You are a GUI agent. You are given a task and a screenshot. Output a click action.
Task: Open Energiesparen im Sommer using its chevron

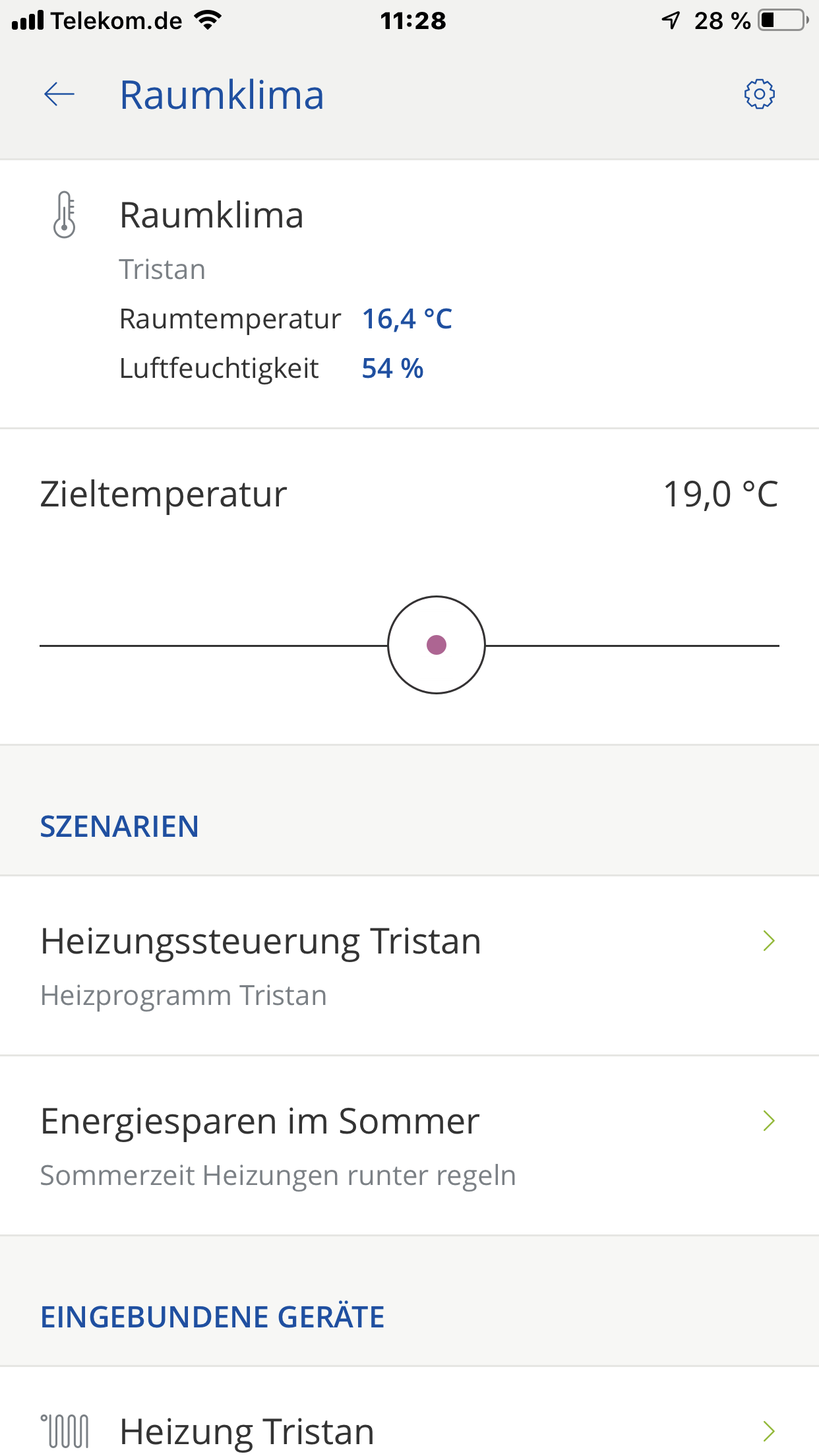point(768,1121)
